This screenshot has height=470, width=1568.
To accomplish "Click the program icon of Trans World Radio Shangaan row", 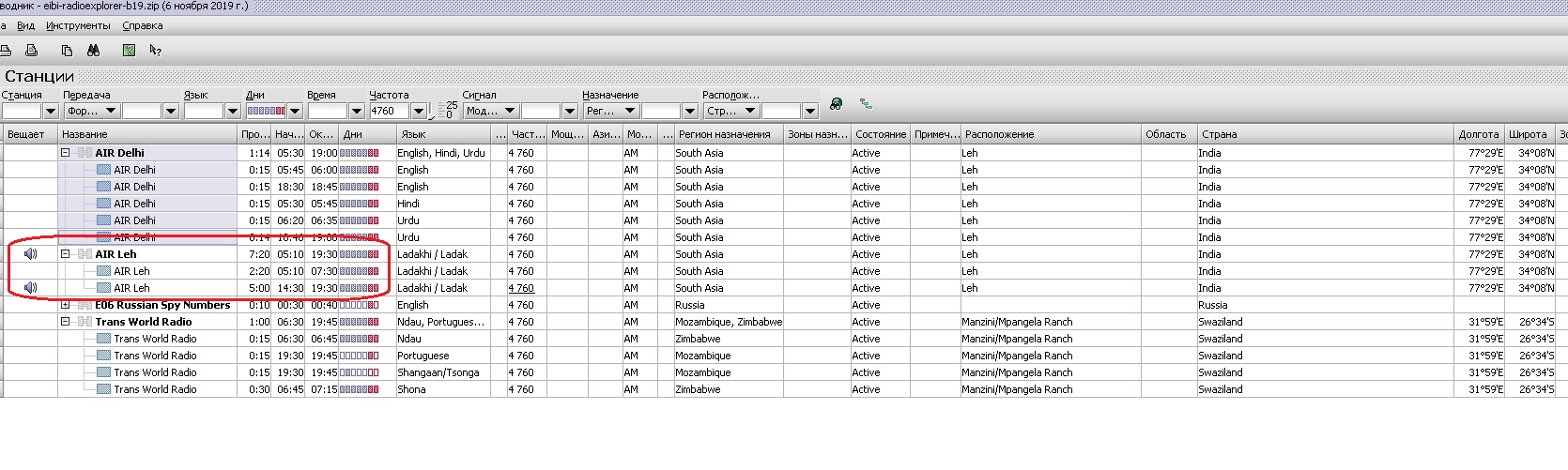I will (x=103, y=372).
